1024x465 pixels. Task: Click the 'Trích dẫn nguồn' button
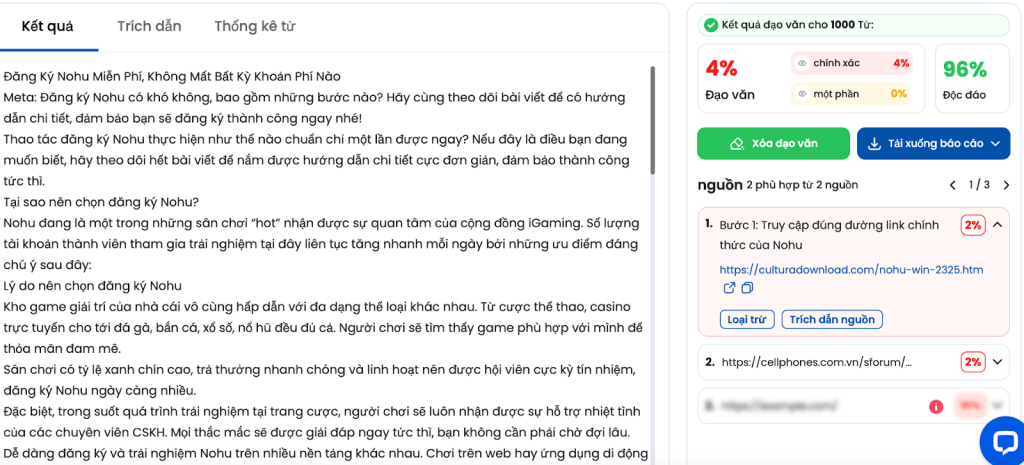pyautogui.click(x=832, y=320)
